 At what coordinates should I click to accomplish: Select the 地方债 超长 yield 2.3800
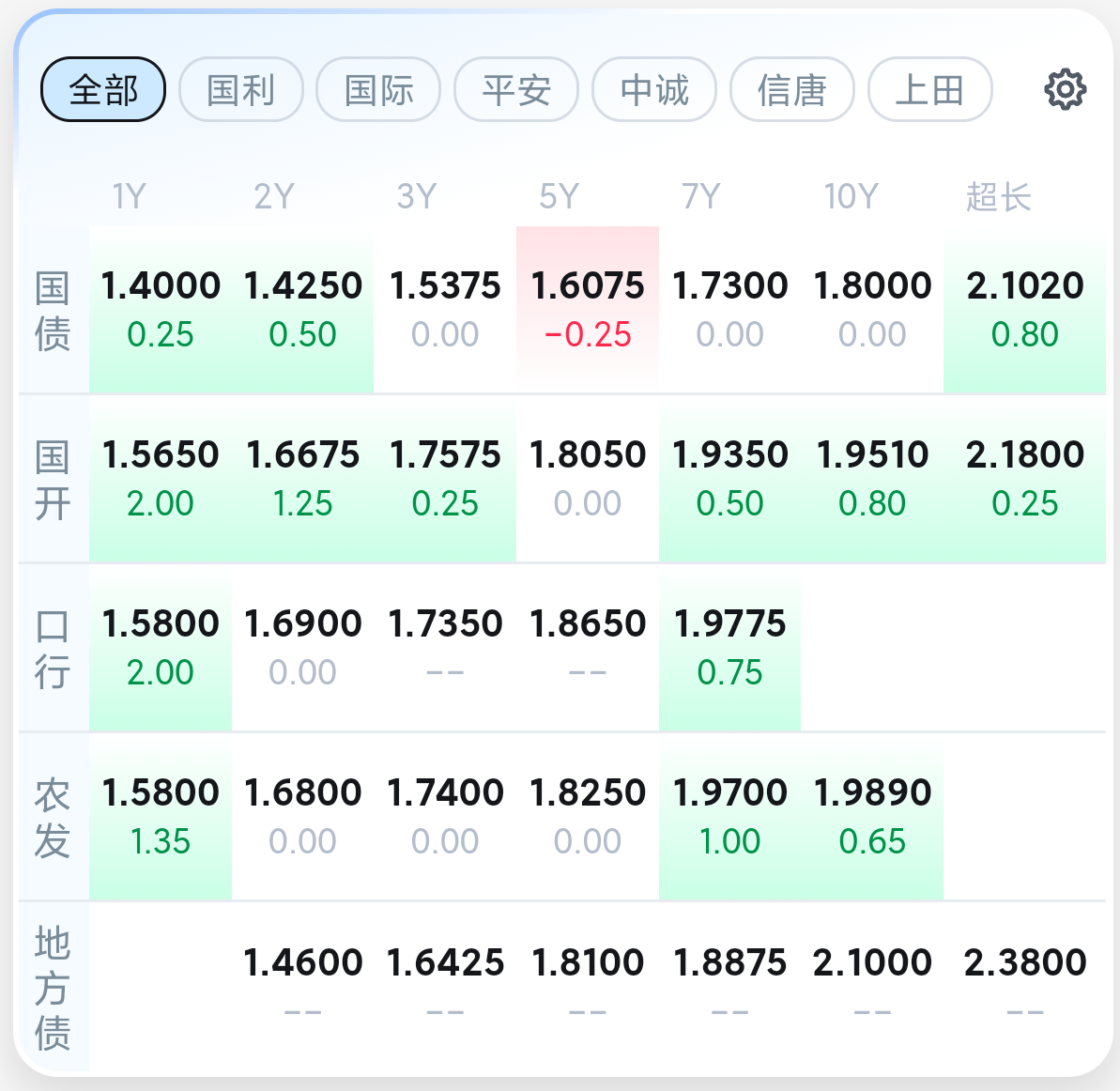coord(1024,984)
